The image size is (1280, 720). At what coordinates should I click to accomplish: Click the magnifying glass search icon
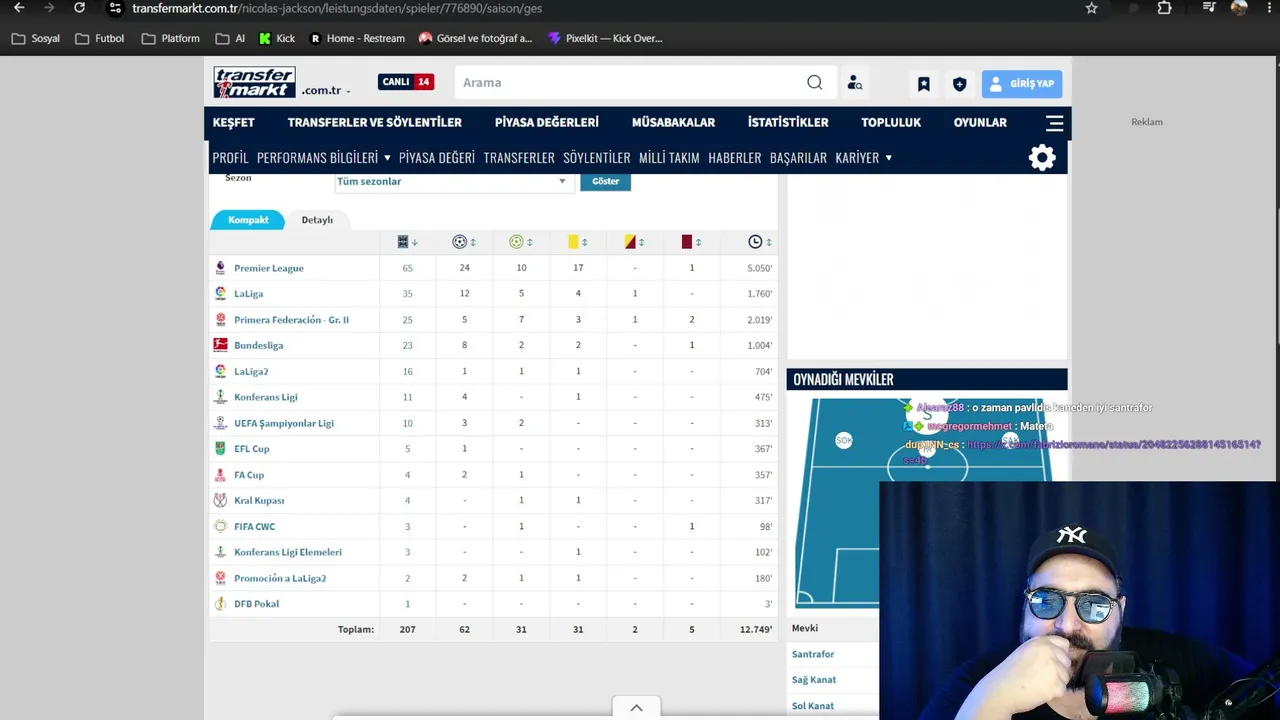pyautogui.click(x=815, y=83)
